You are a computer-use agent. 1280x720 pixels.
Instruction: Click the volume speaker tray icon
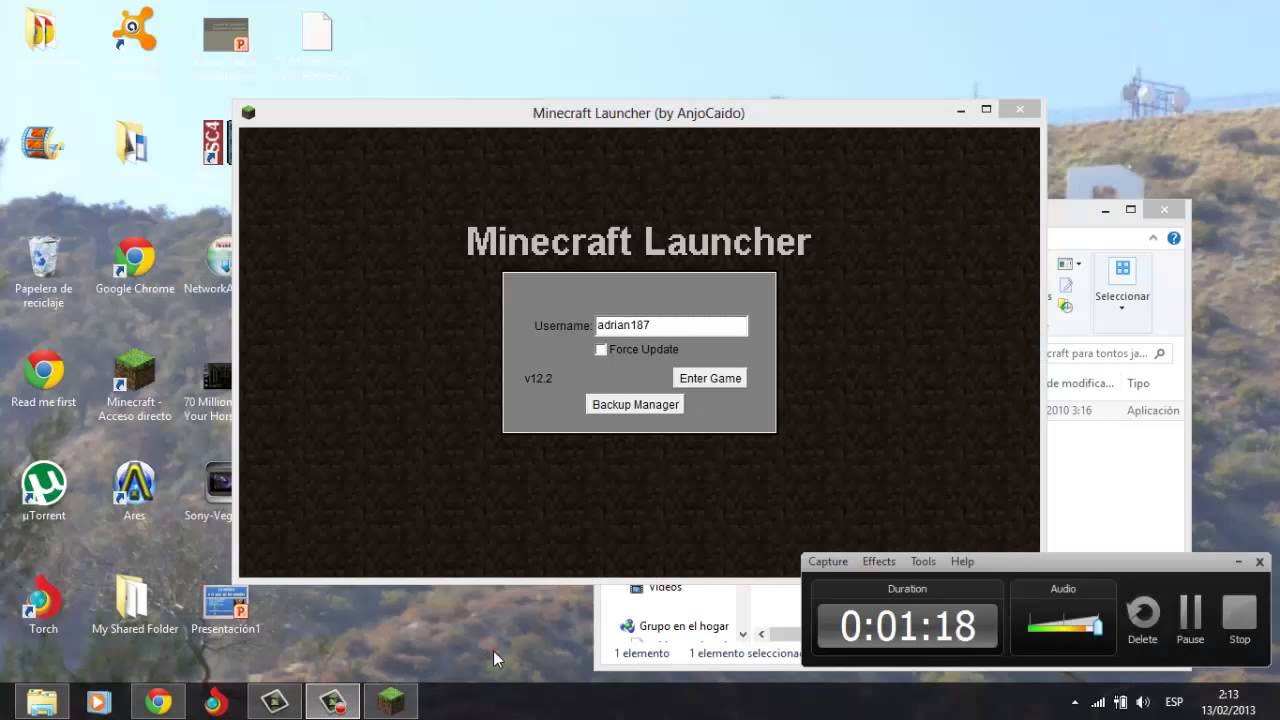1143,702
